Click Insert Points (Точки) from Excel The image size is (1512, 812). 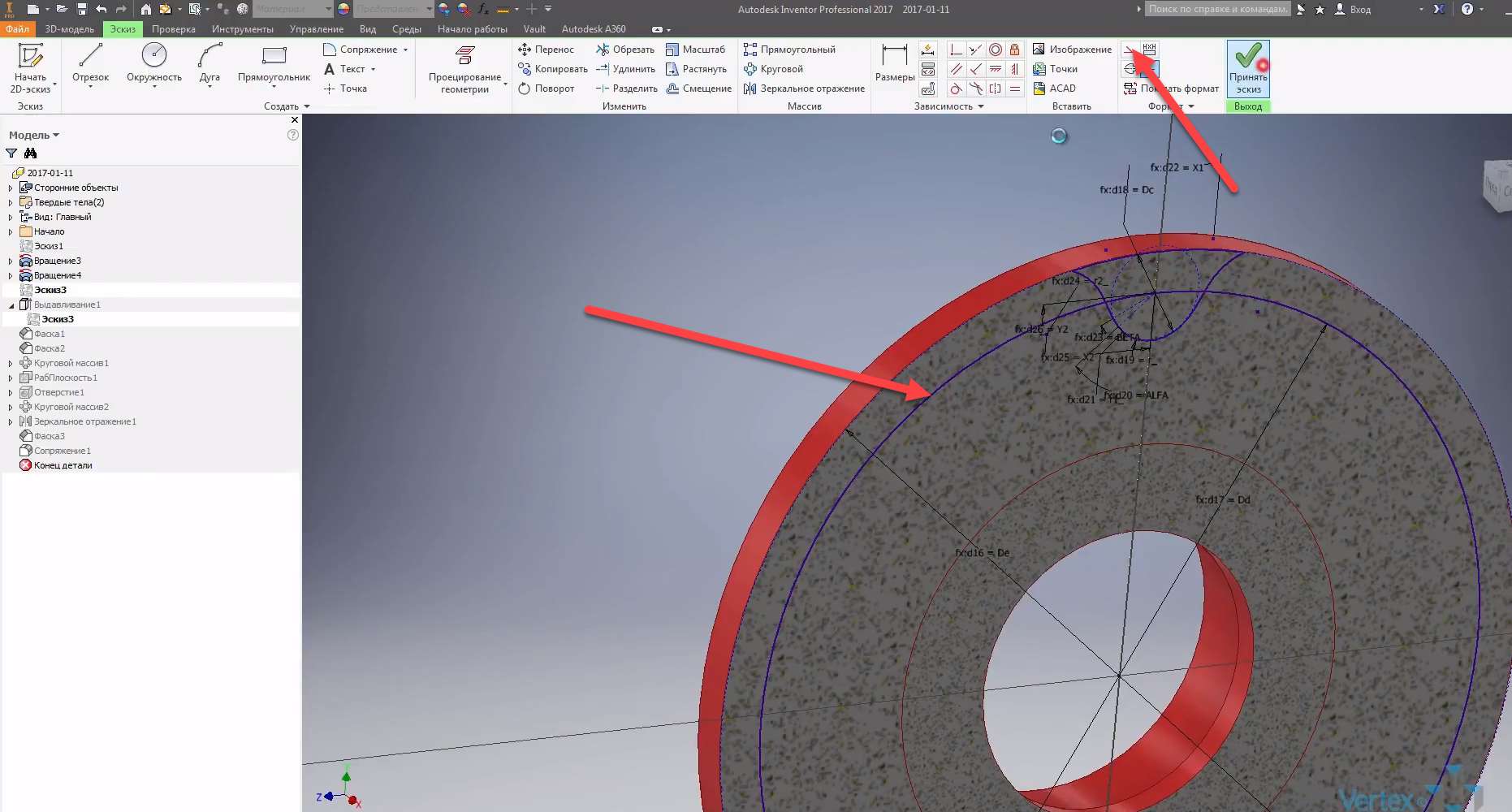1055,69
